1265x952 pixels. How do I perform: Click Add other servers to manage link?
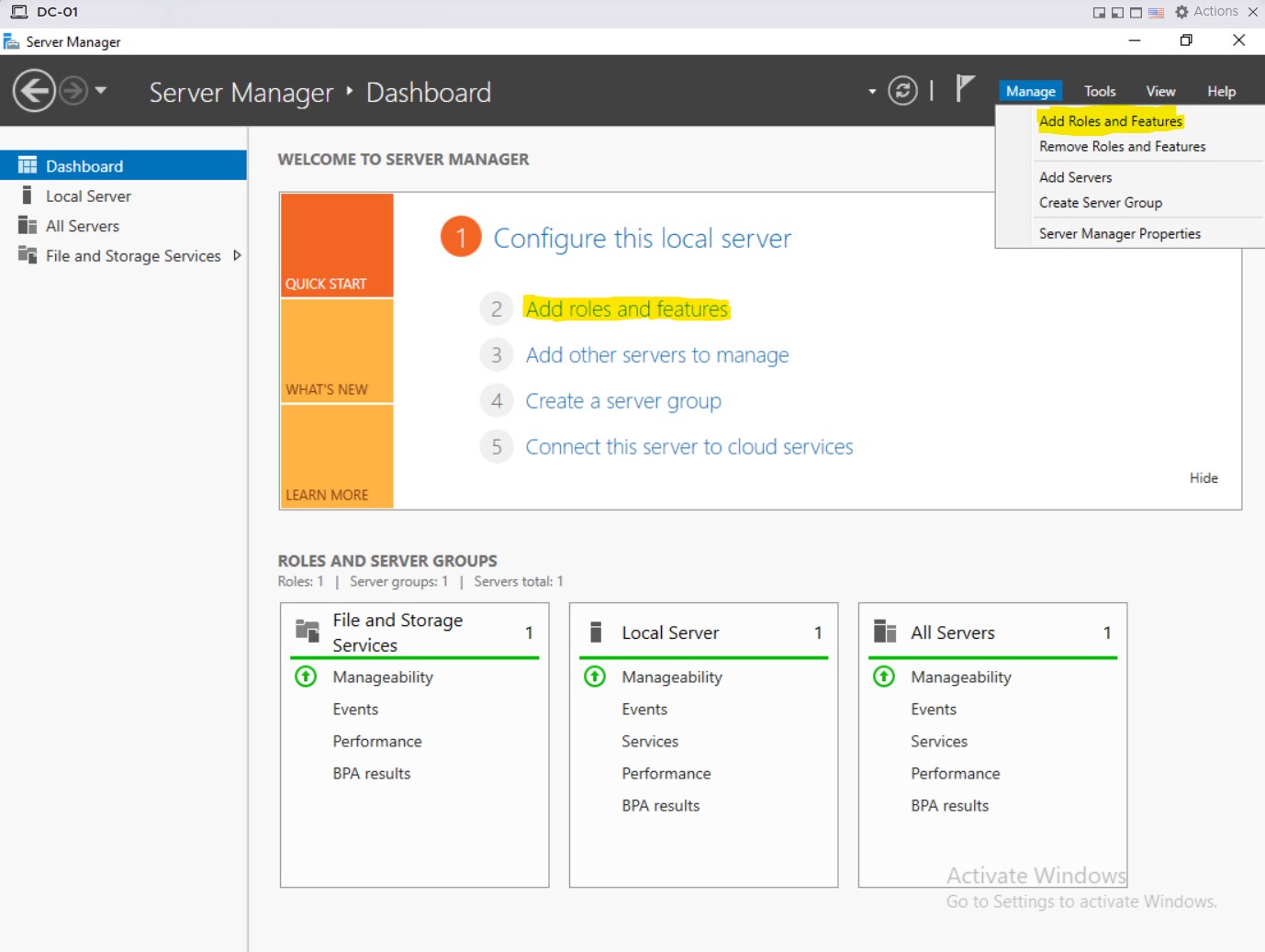(656, 355)
